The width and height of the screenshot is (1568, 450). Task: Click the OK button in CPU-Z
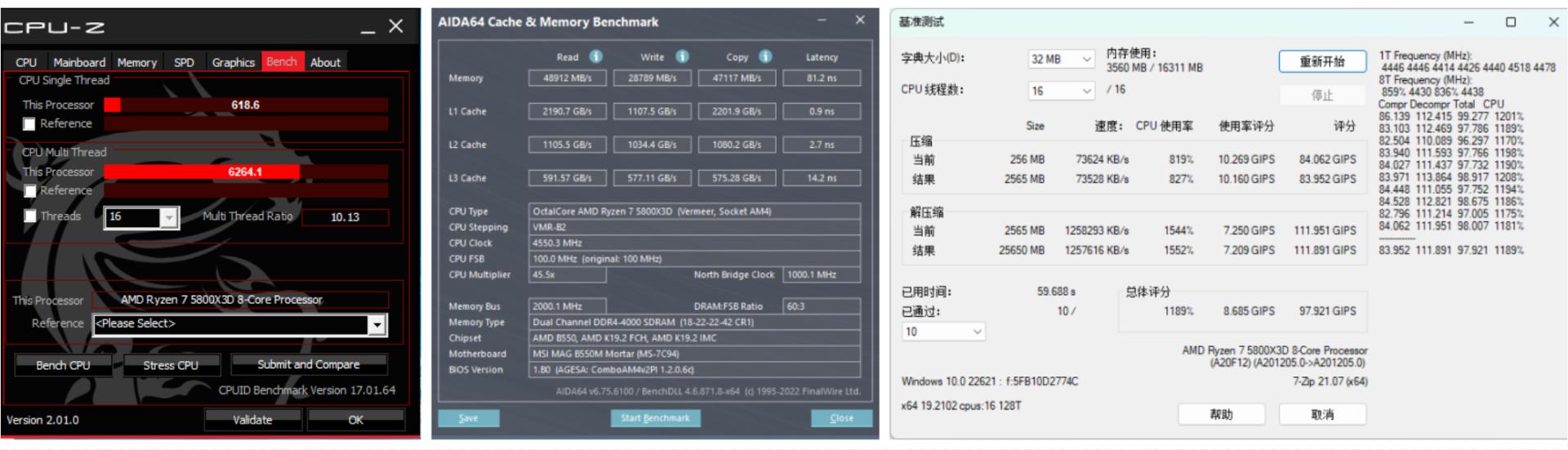point(356,420)
